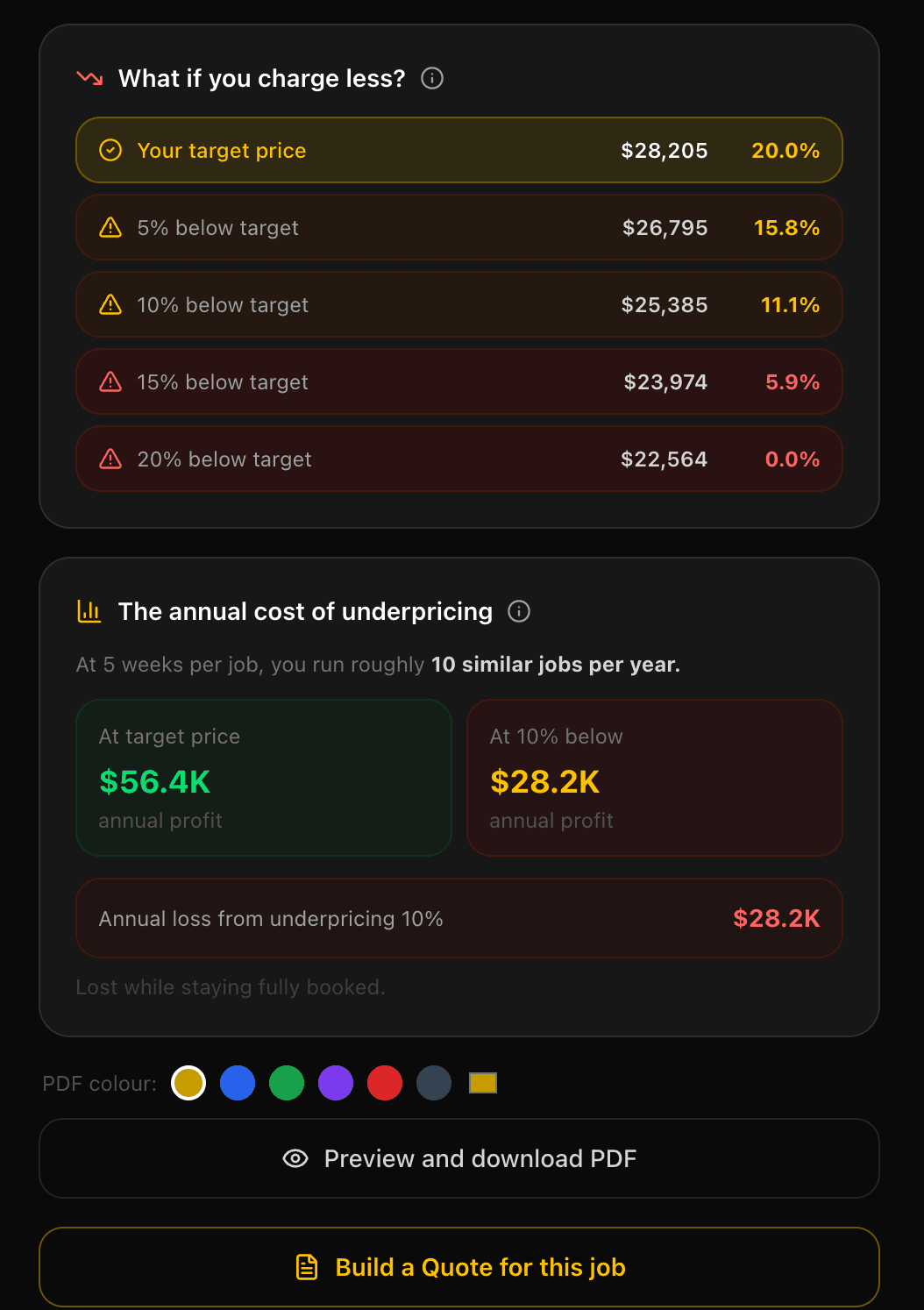Click the warning triangle on 10% below target
Screen dimensions: 924x1310
[110, 304]
